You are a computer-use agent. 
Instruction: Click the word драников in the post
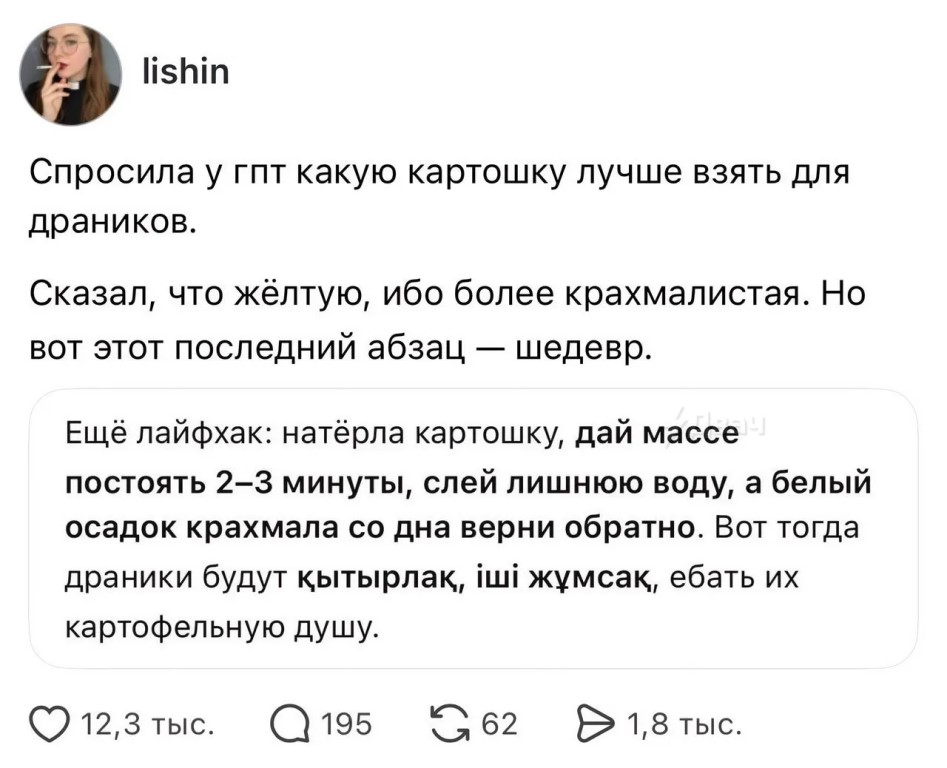[x=112, y=223]
